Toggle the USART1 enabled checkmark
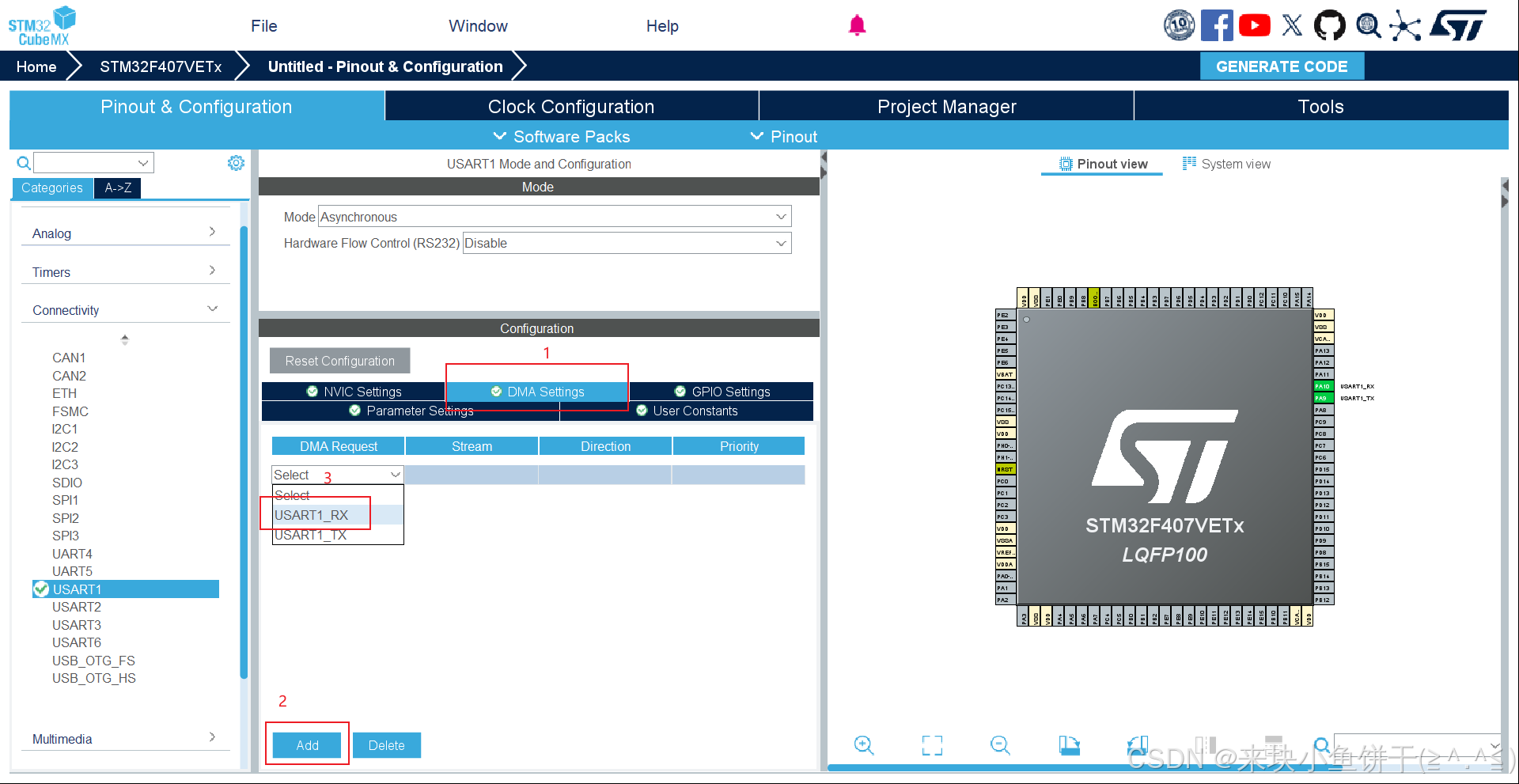The height and width of the screenshot is (784, 1519). point(42,589)
